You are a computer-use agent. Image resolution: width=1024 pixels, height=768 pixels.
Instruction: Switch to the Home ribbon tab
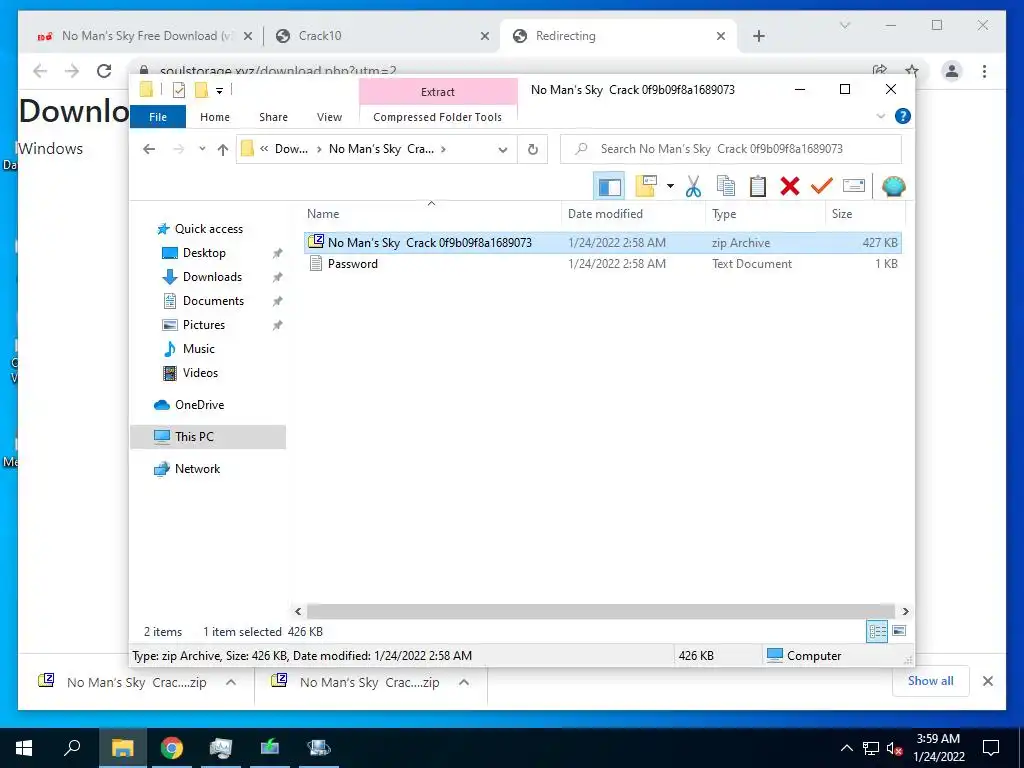click(x=215, y=117)
